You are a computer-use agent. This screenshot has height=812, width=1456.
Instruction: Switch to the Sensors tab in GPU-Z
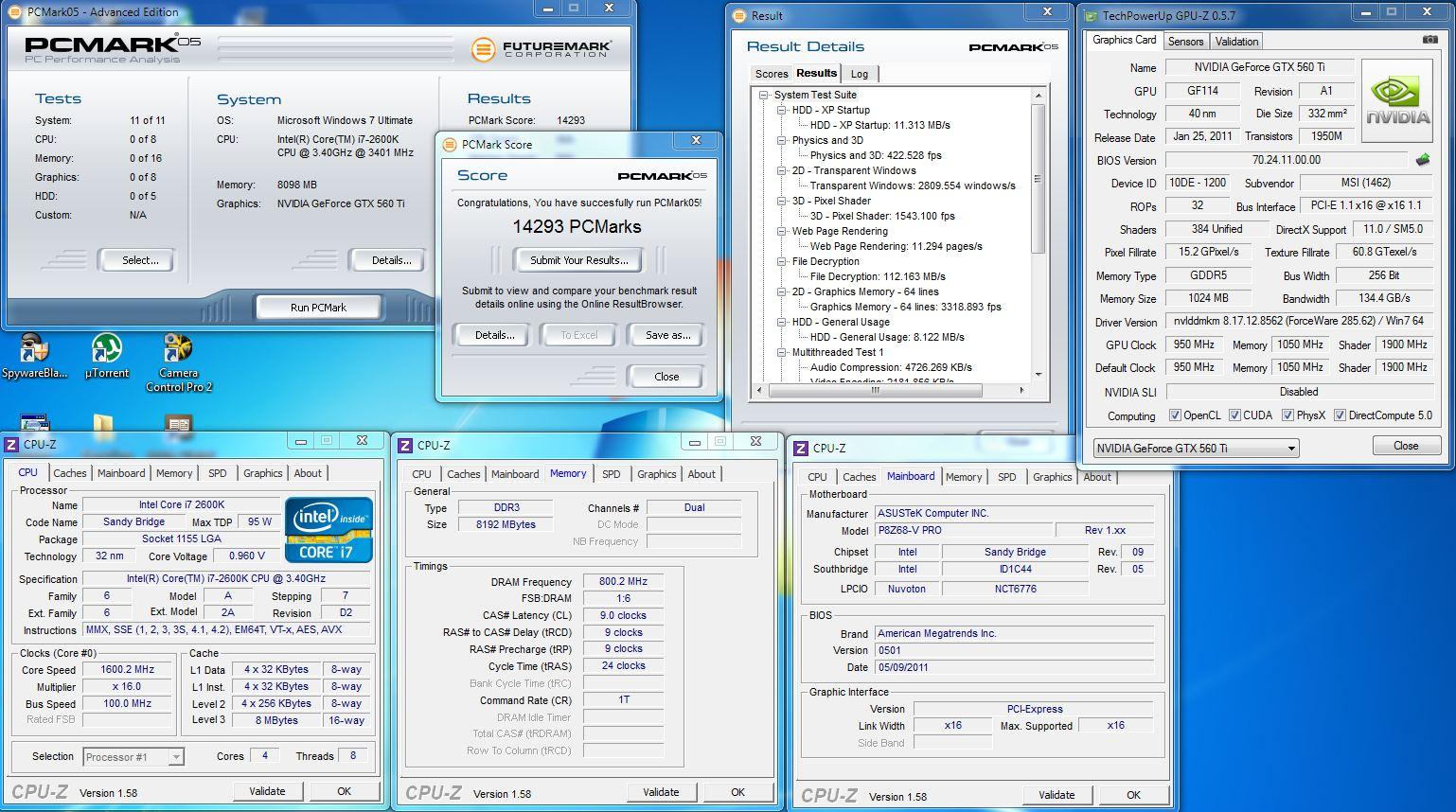[1185, 41]
